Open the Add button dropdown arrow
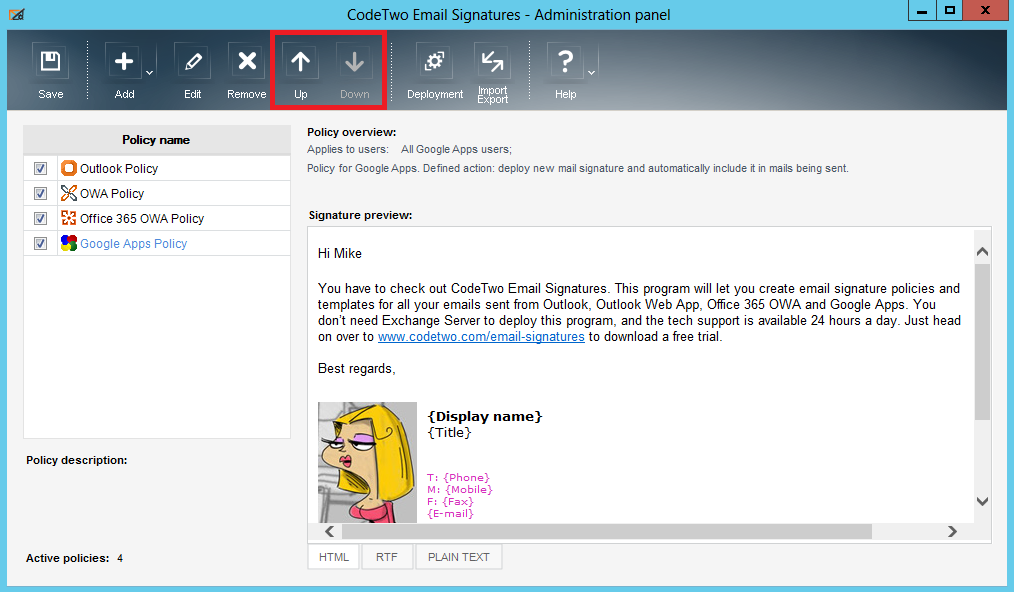1014x592 pixels. click(x=149, y=72)
